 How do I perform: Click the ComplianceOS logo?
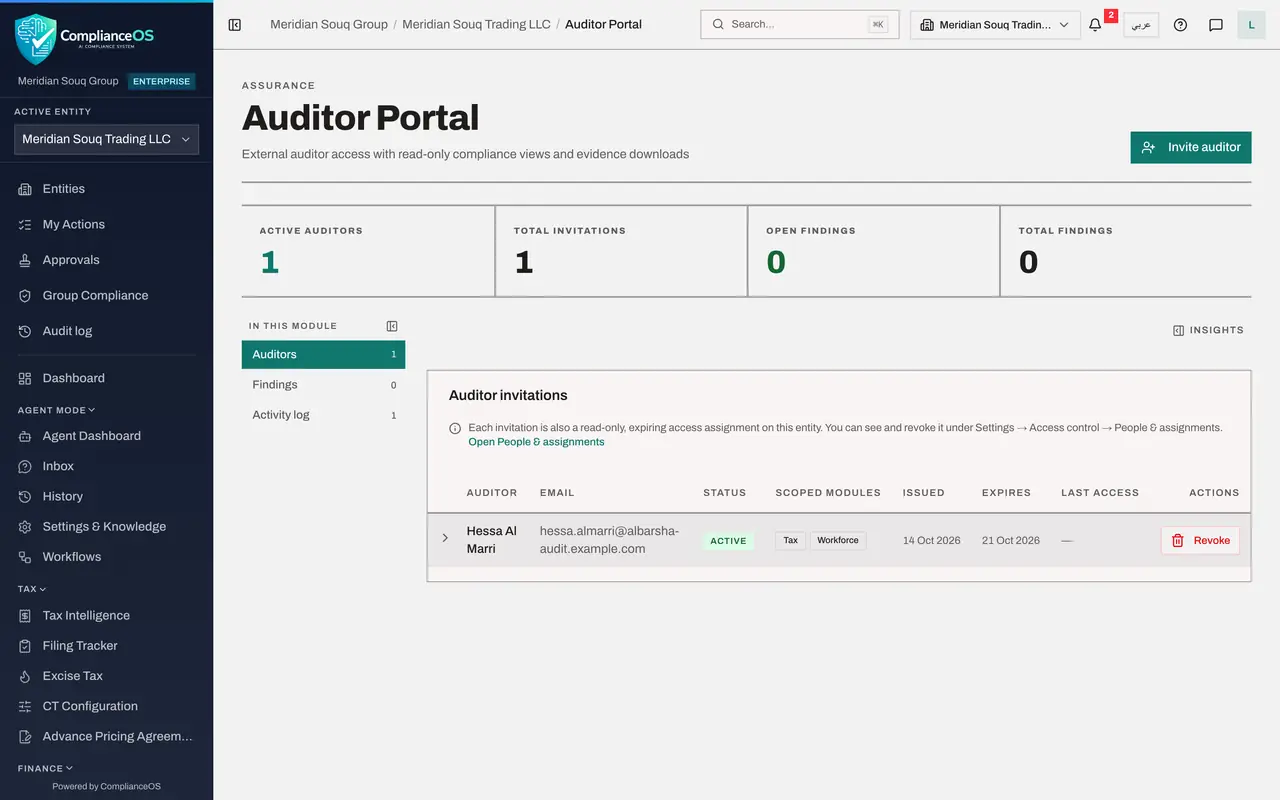click(x=85, y=39)
